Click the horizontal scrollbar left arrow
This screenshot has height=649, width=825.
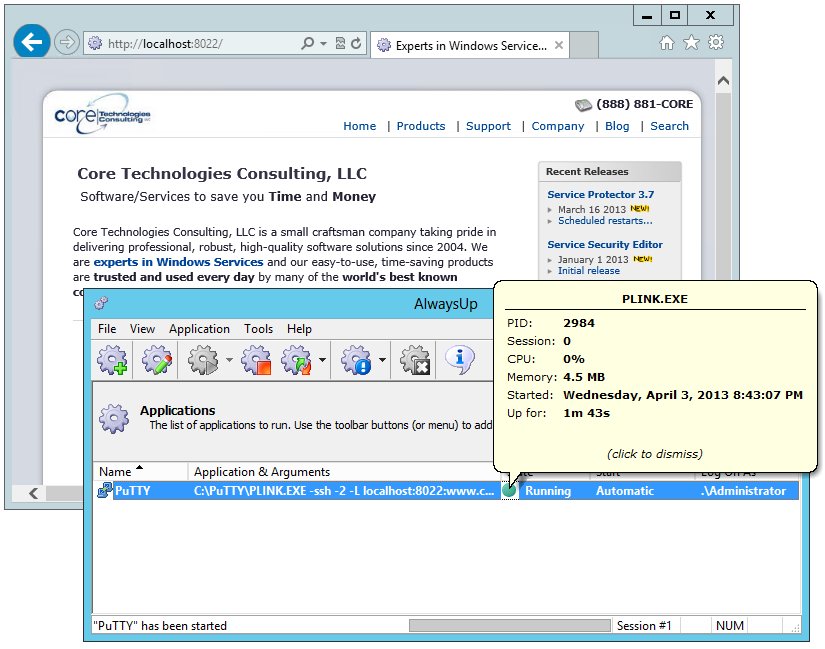point(34,493)
